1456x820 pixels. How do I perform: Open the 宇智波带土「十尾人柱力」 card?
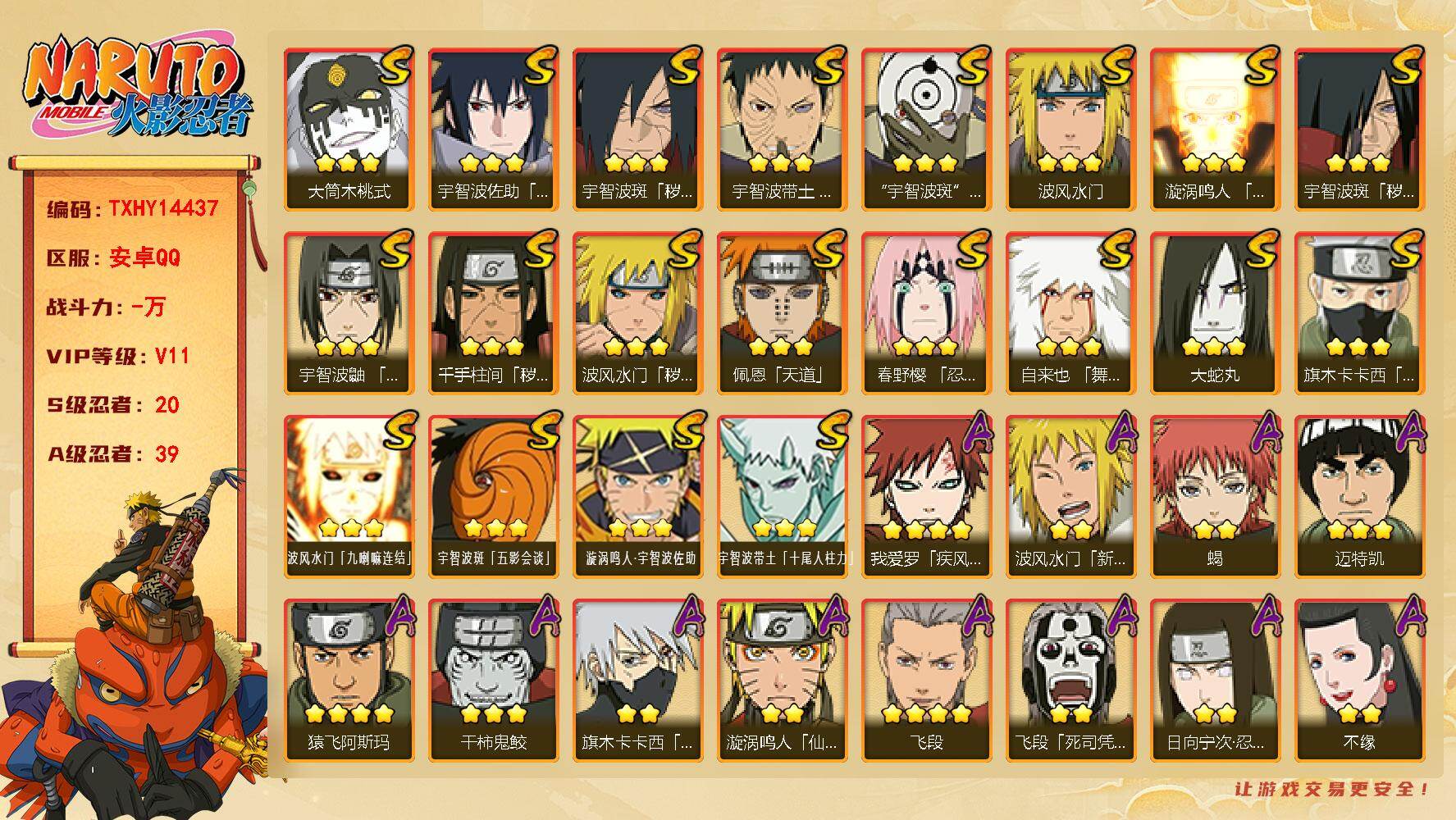(782, 497)
